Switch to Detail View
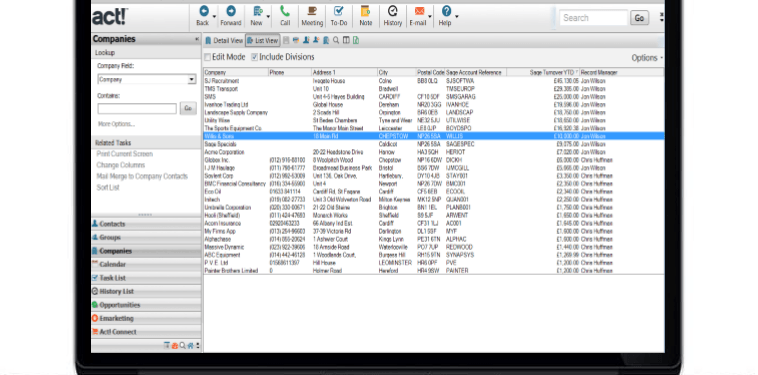 tap(224, 41)
